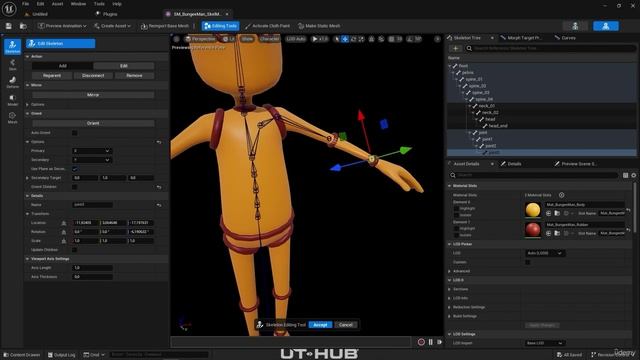The height and width of the screenshot is (360, 640).
Task: Activate the Select mode cursor icon in viewport
Action: tap(336, 39)
